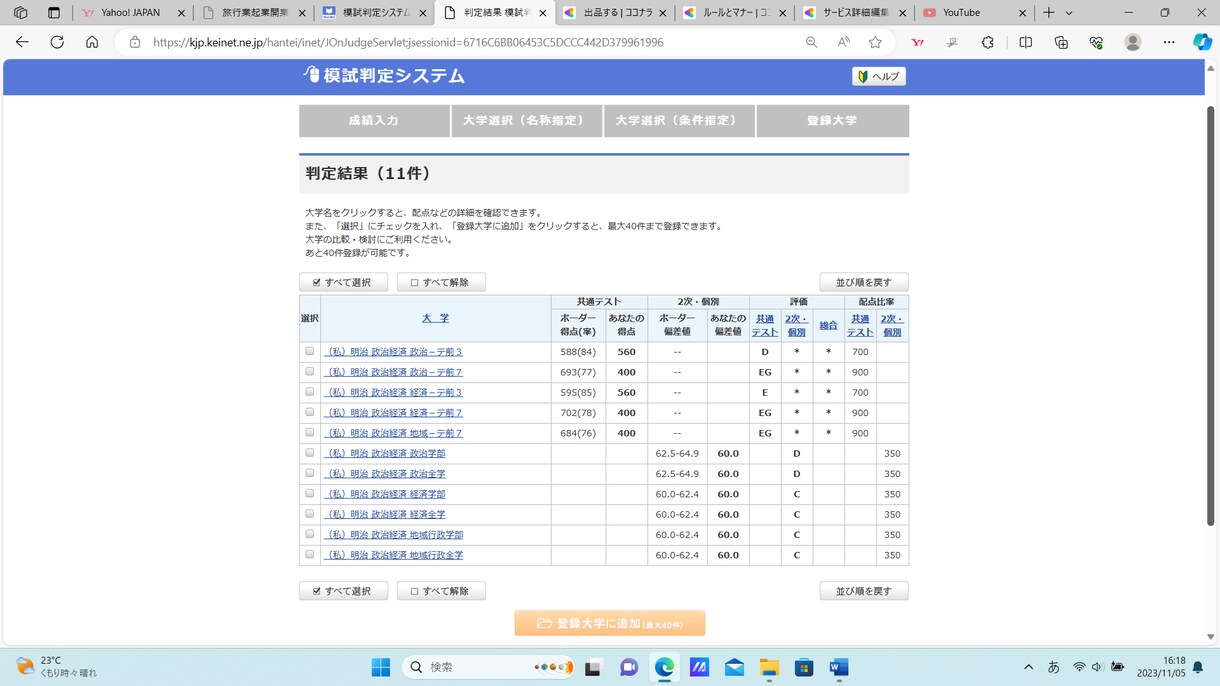
Task: Open 明治 政治経済 地域行政学部 link
Action: click(395, 535)
